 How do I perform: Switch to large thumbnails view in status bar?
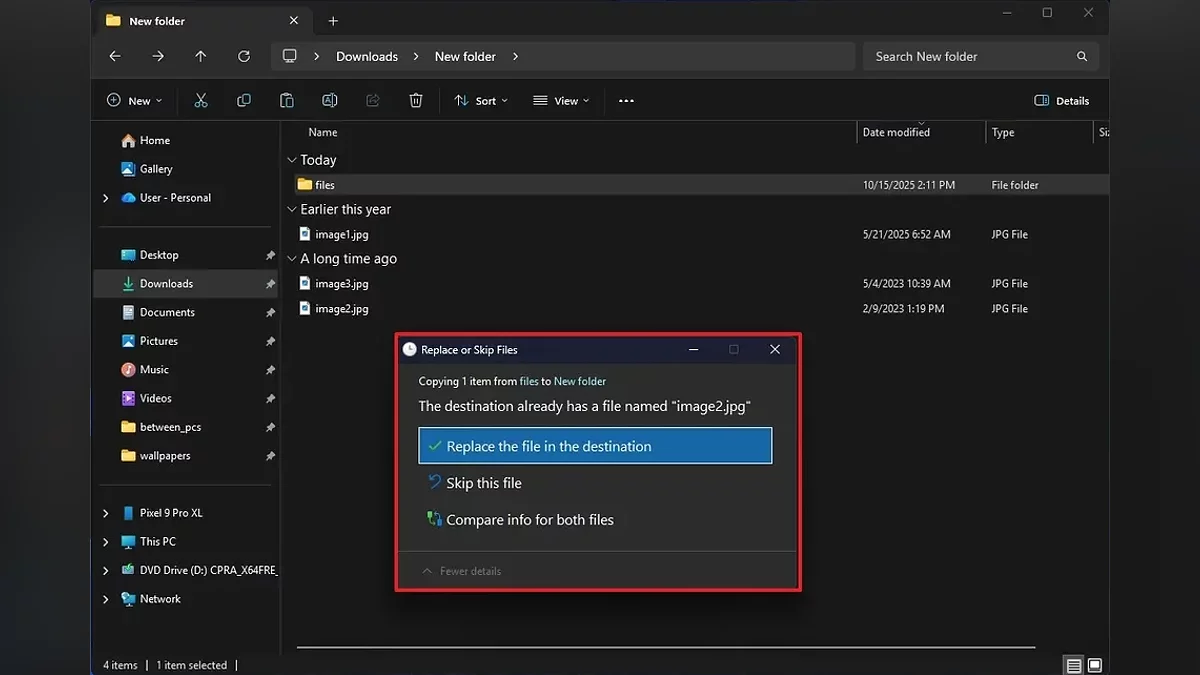(1095, 665)
